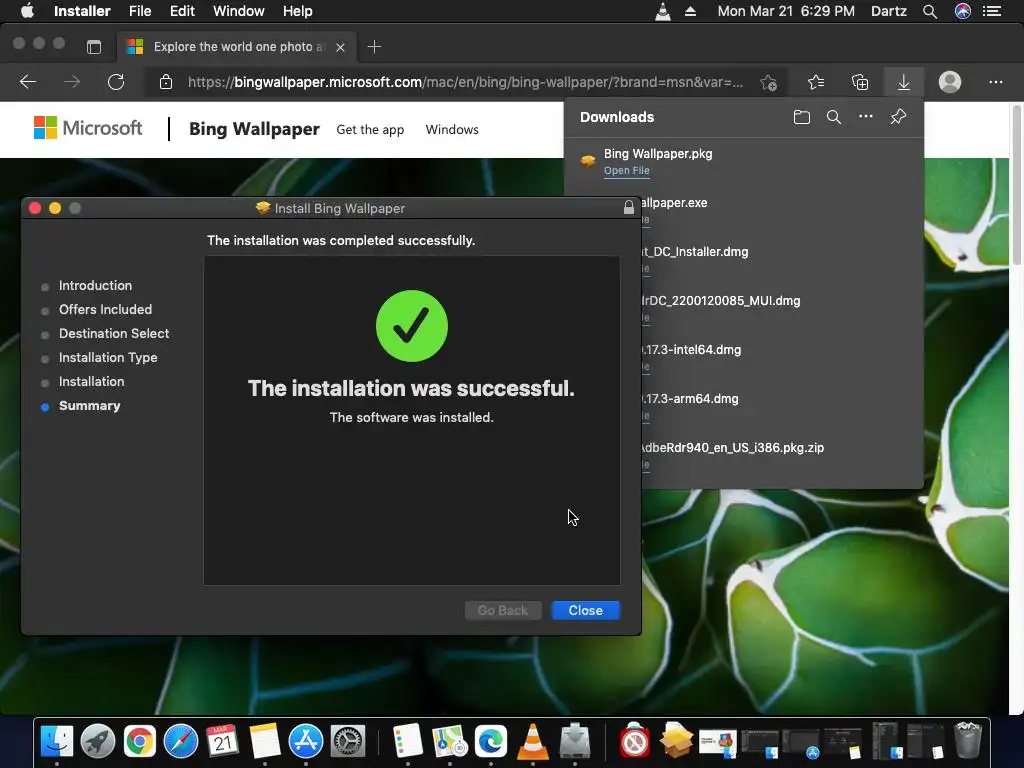The width and height of the screenshot is (1024, 768).
Task: Open Notes from the Dock
Action: 264,741
